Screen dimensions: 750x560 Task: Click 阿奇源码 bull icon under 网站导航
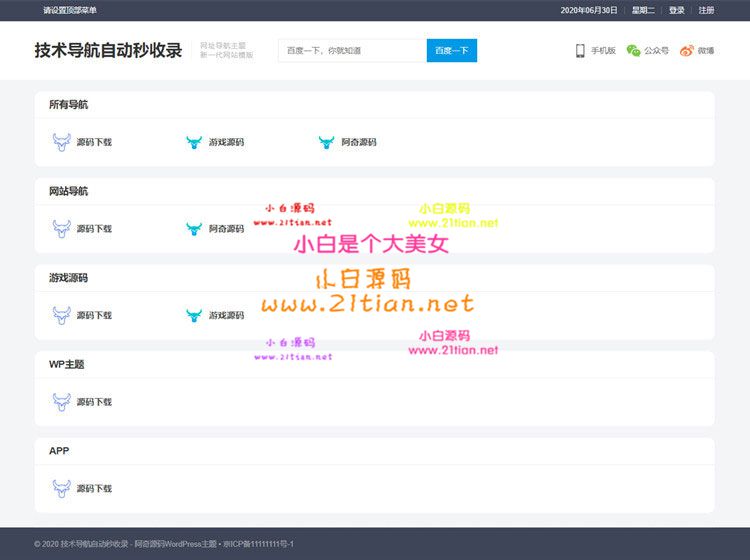click(x=194, y=229)
